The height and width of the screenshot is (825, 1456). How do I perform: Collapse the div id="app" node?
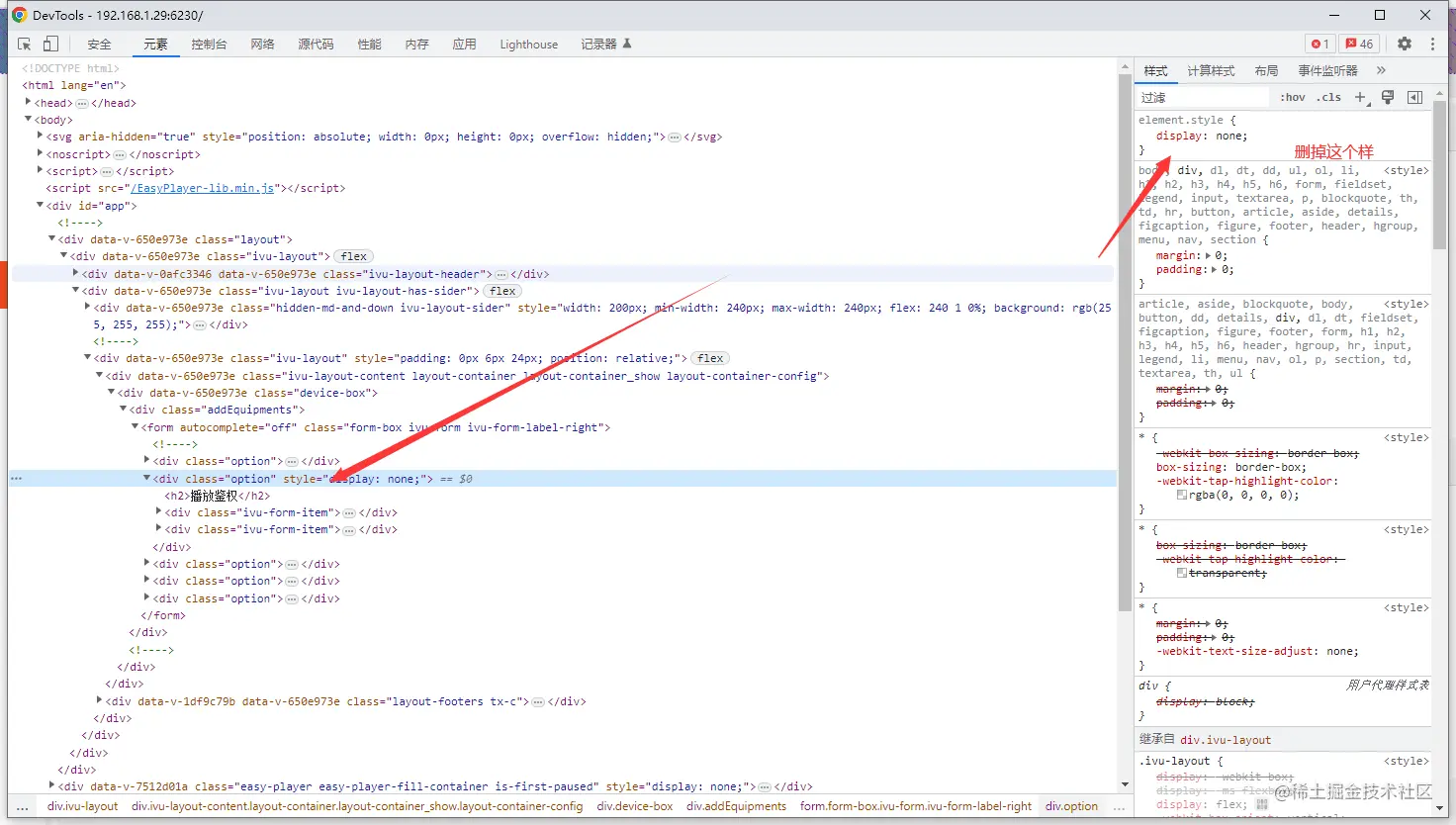point(41,205)
